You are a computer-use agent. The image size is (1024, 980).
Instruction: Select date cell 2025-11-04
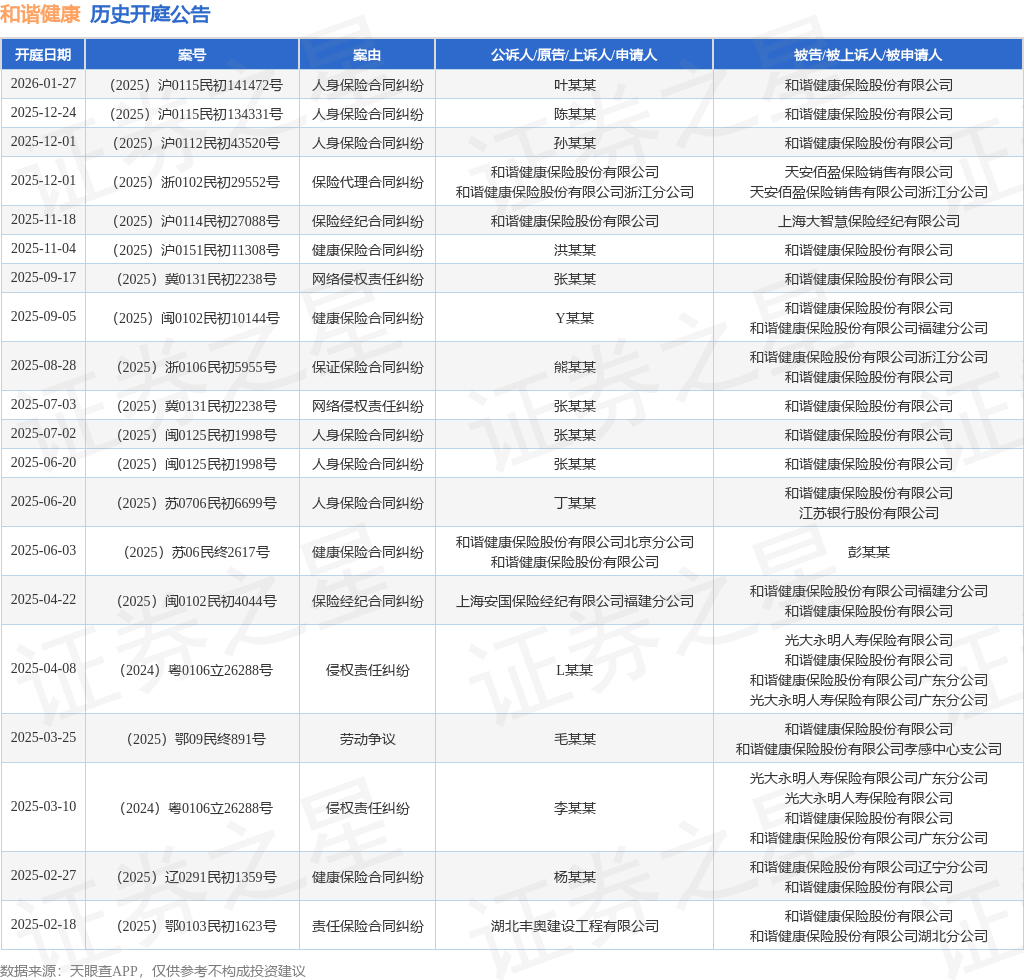pos(43,249)
